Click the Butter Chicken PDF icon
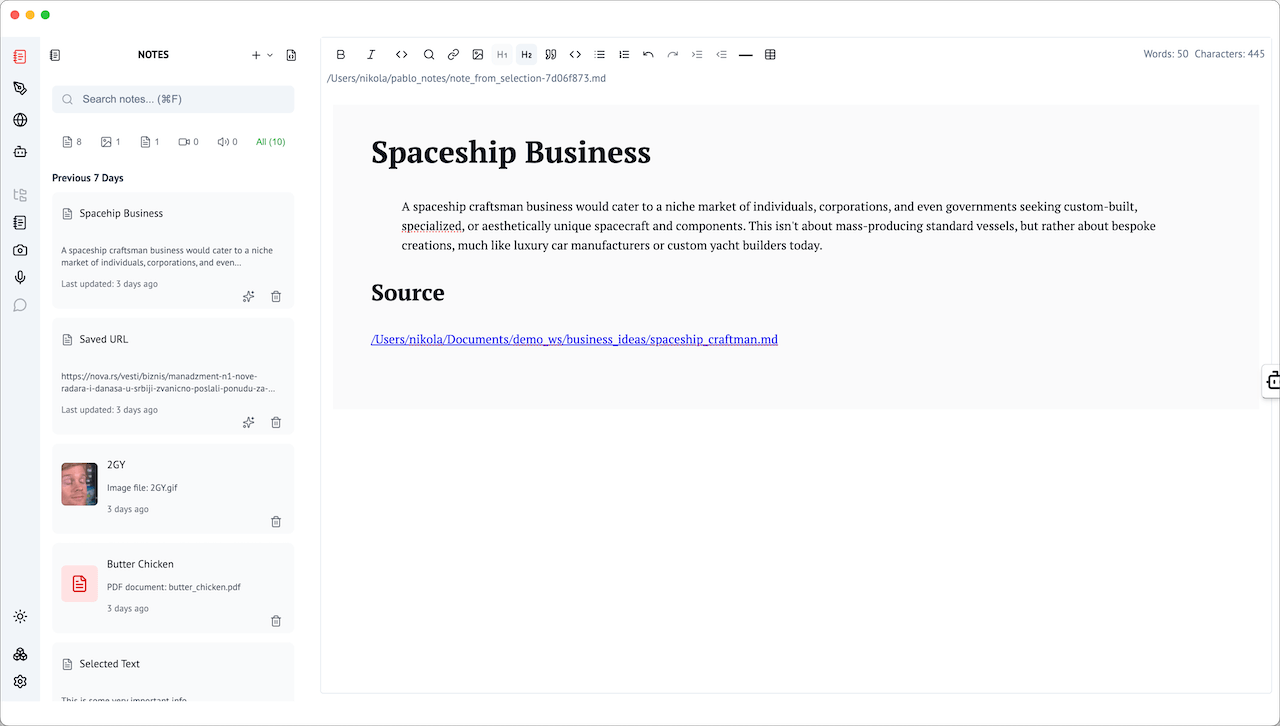 [x=79, y=583]
